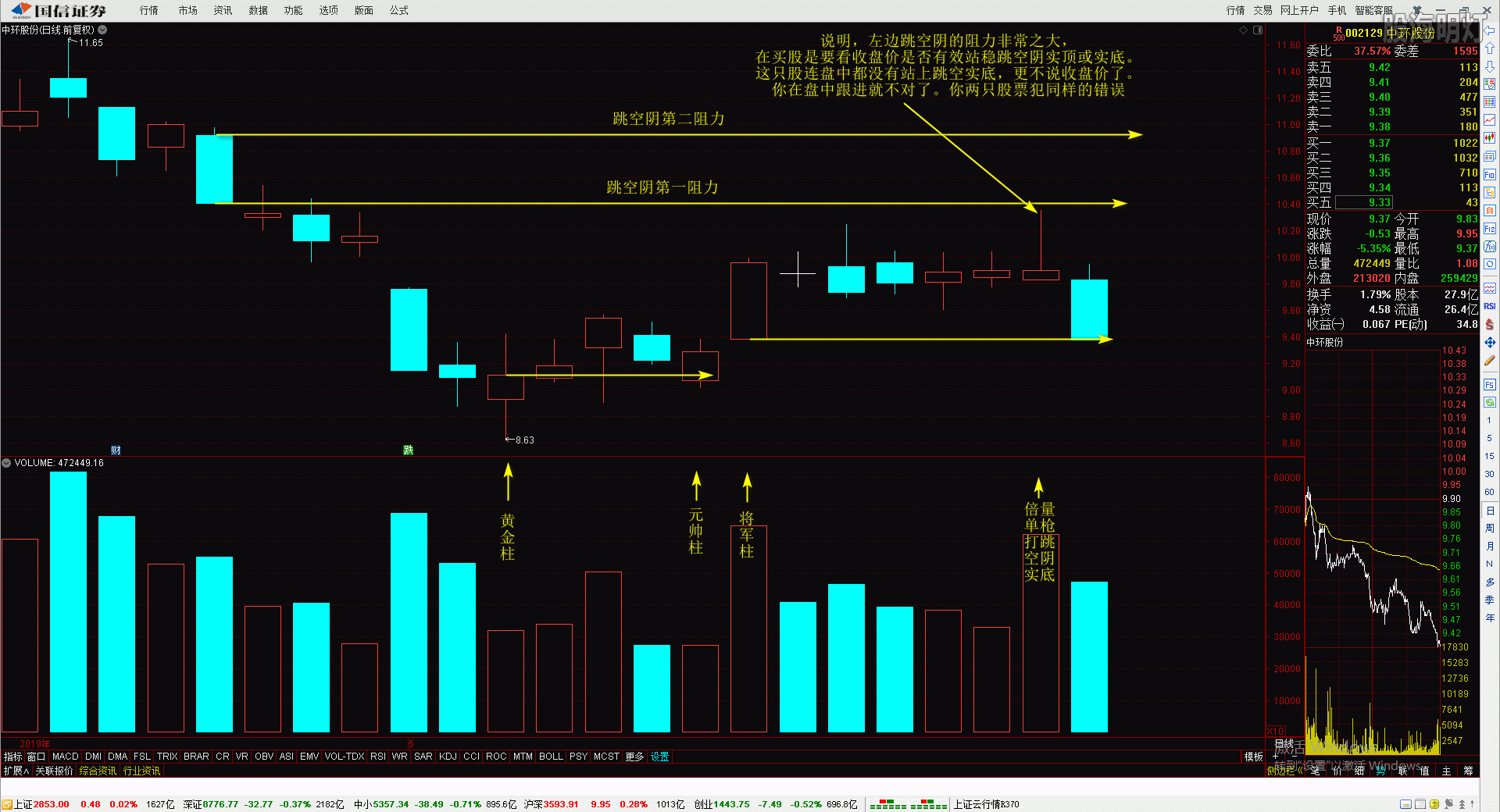Click the down arrow (next stock) icon
Screen dimensions: 1500x812
click(1490, 66)
